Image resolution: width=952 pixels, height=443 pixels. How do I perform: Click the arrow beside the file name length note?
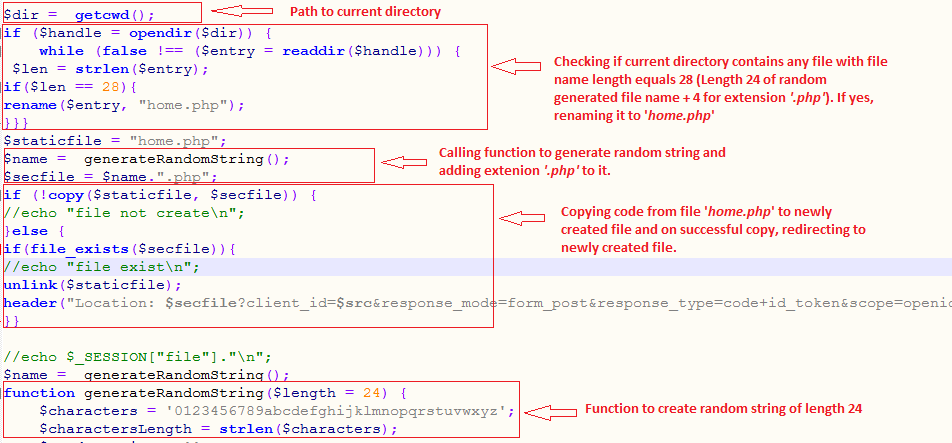point(519,68)
